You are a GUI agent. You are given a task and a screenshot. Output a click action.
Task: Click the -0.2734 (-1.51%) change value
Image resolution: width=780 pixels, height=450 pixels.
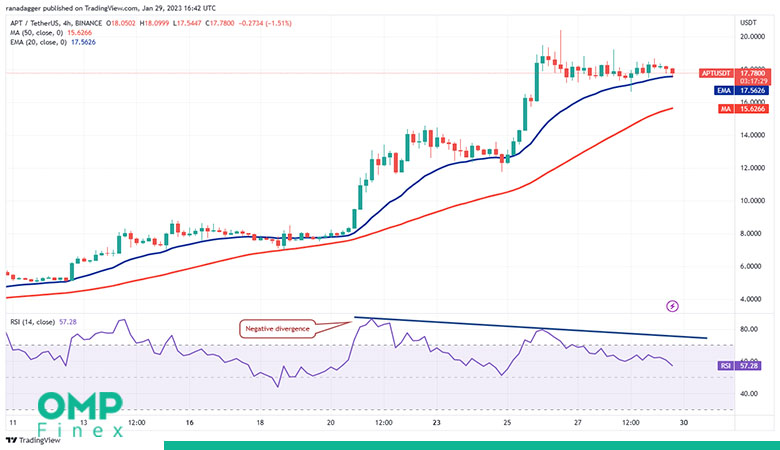pos(265,23)
